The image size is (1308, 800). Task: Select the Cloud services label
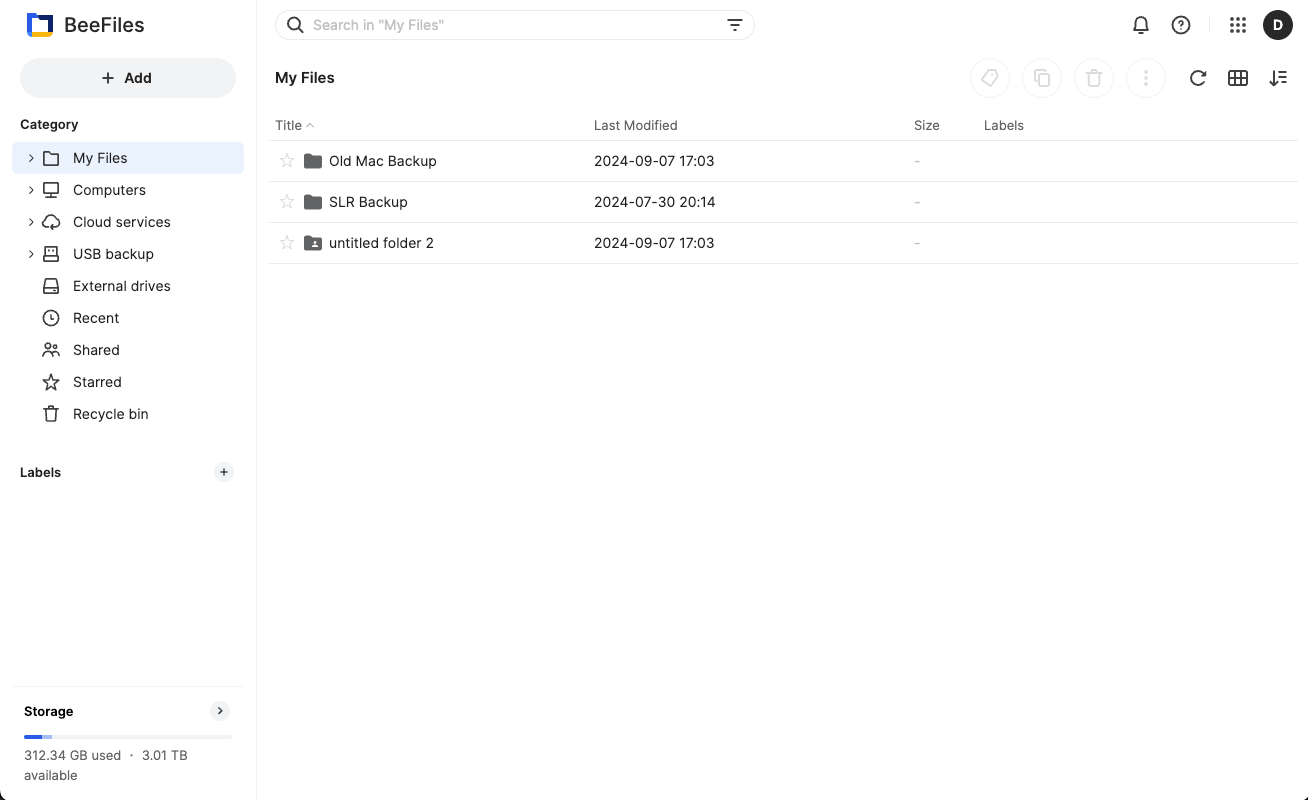tap(122, 222)
